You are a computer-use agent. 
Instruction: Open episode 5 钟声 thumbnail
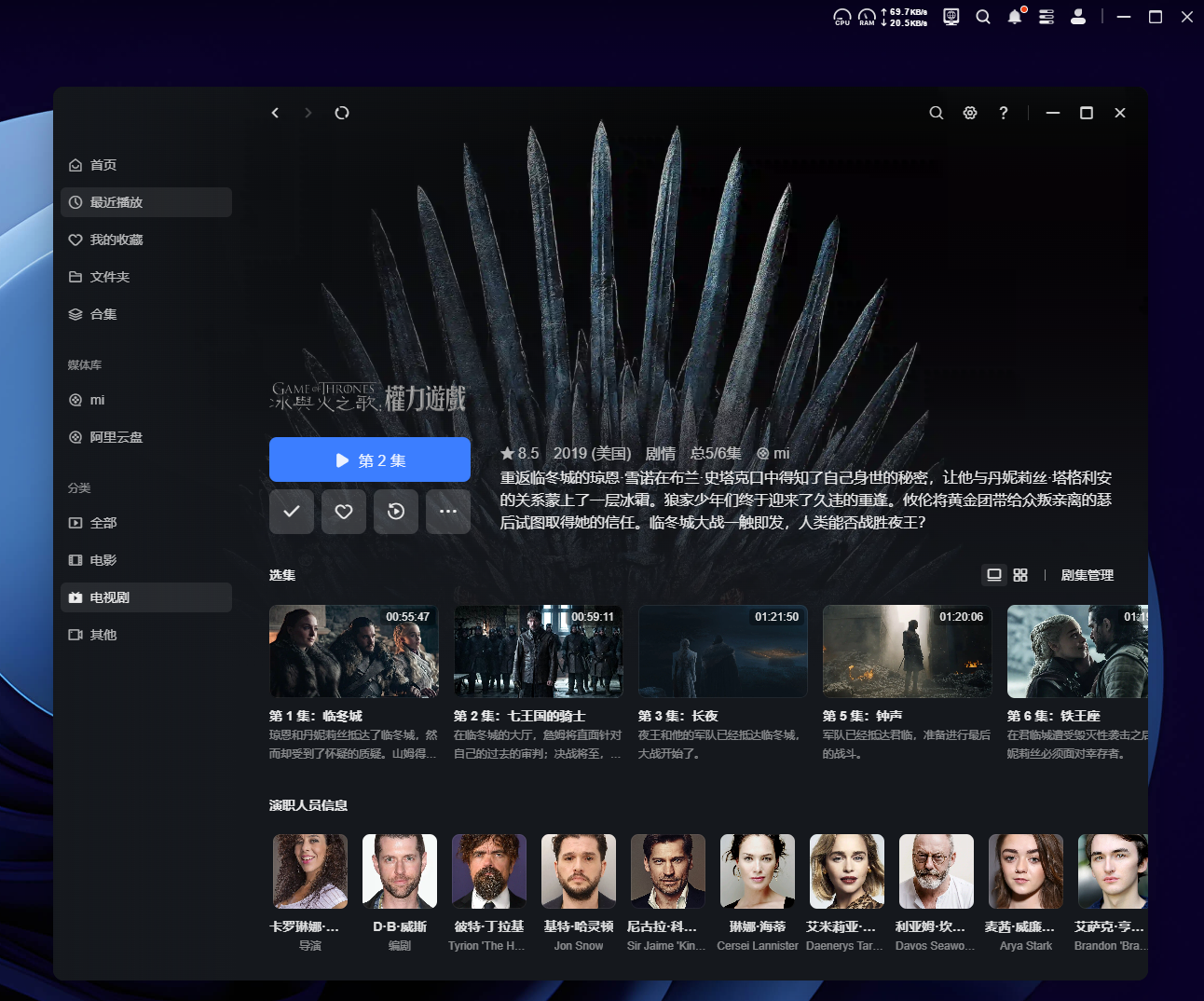click(x=908, y=651)
